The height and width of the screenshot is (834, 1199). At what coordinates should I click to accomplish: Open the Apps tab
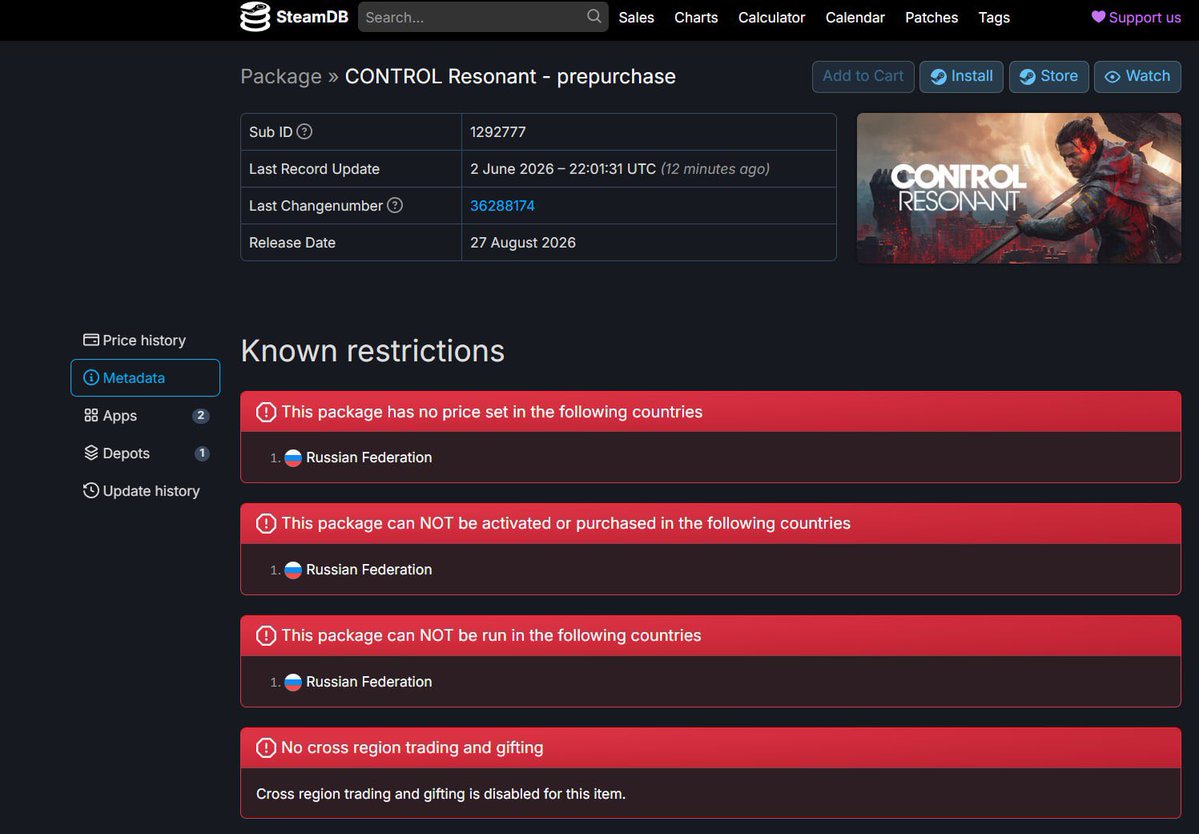(x=145, y=415)
